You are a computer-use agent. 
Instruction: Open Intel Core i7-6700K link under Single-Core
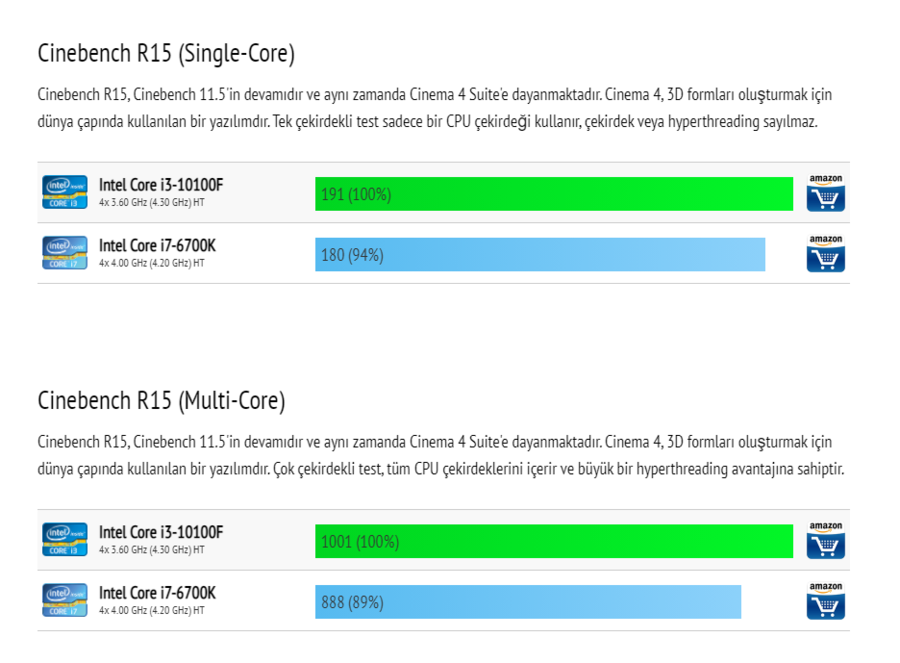coord(157,245)
